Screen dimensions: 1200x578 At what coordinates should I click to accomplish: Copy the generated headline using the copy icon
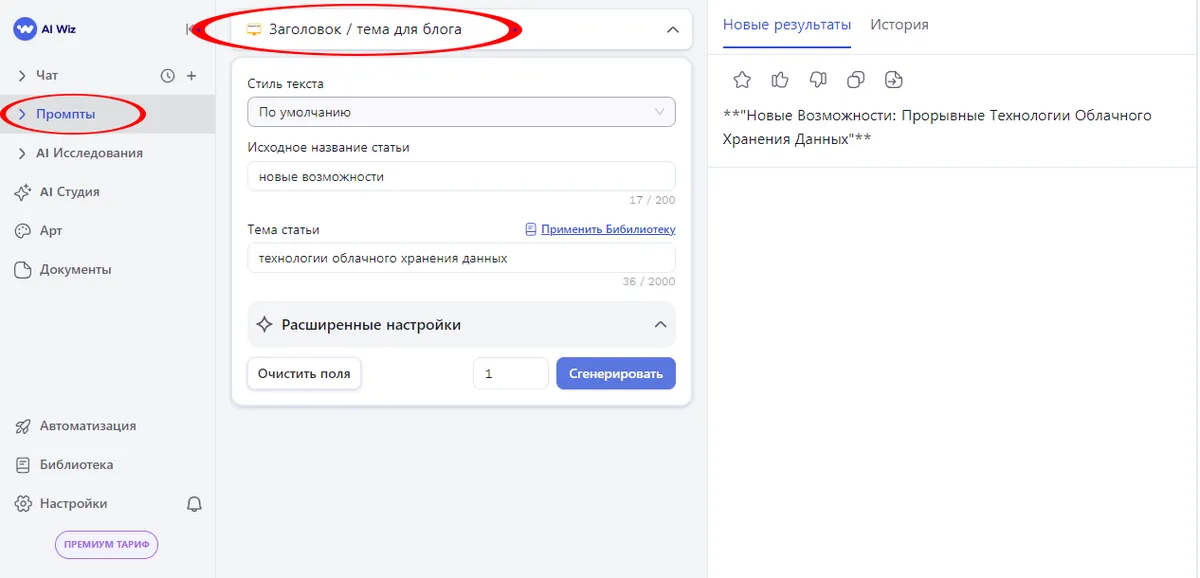point(856,79)
